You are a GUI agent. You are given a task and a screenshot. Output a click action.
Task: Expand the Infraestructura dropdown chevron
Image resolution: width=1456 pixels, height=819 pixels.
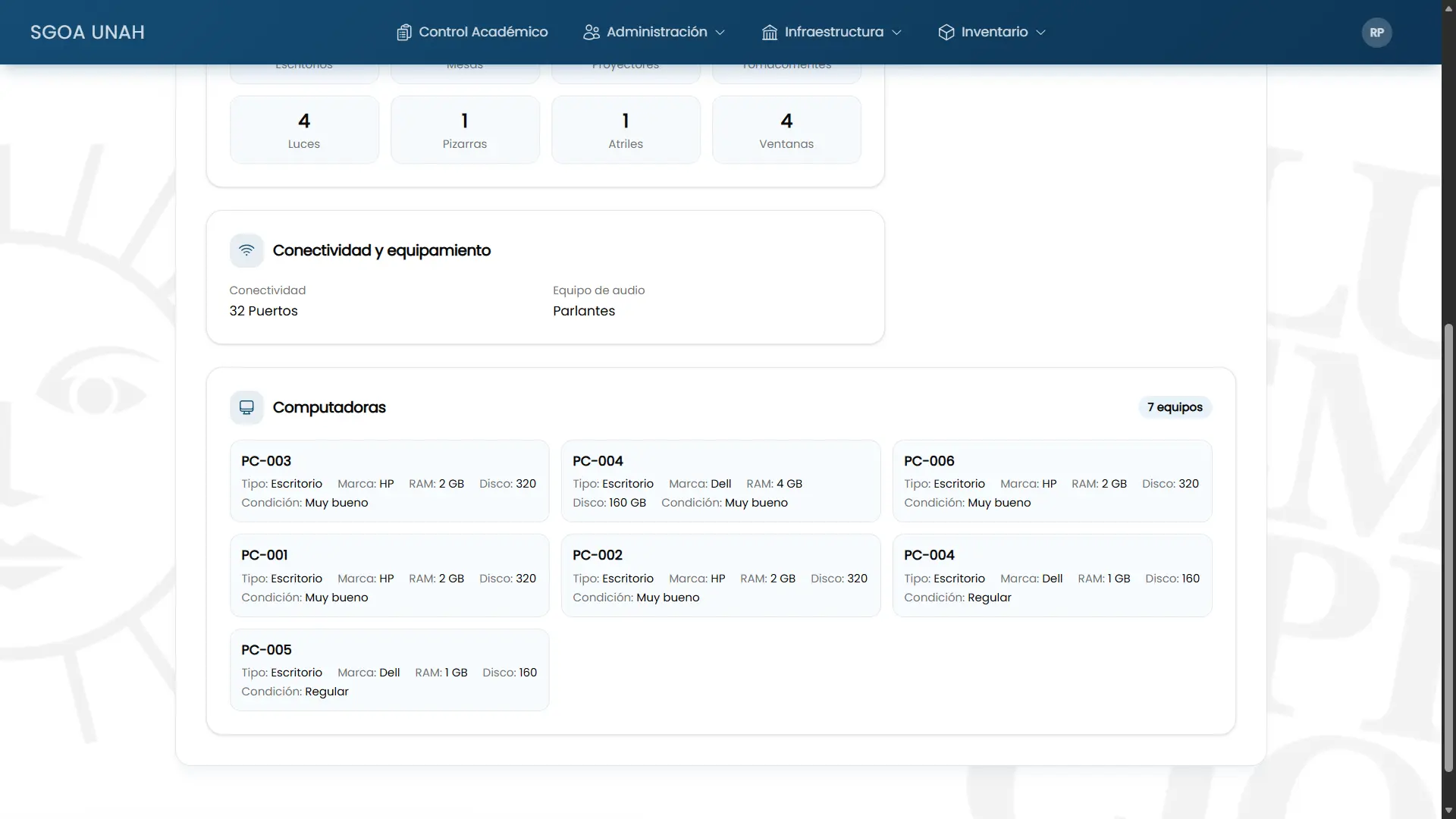[x=896, y=33]
